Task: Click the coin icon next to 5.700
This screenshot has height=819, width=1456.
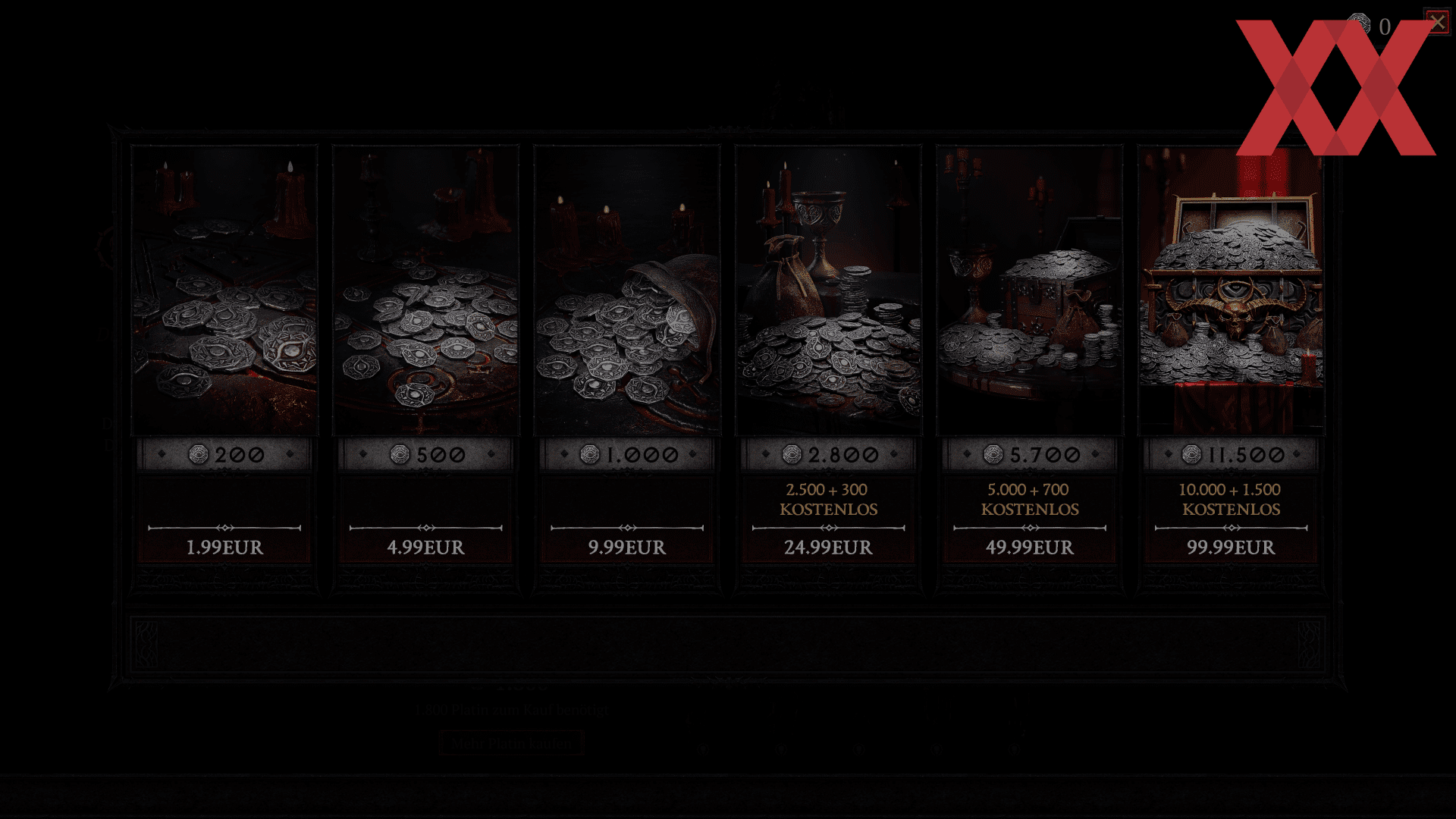Action: click(x=993, y=454)
